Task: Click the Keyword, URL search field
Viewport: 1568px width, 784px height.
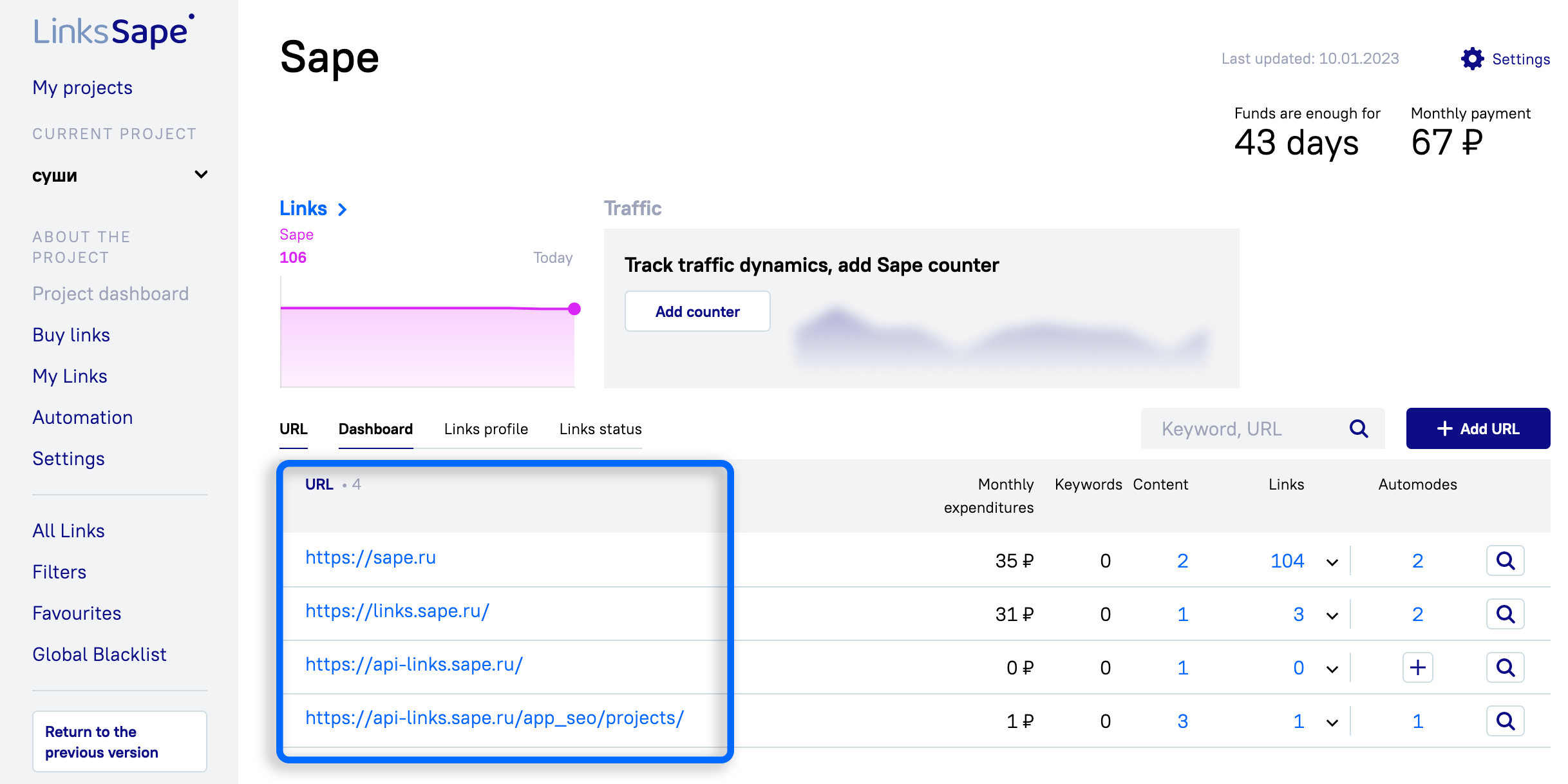Action: coord(1262,428)
